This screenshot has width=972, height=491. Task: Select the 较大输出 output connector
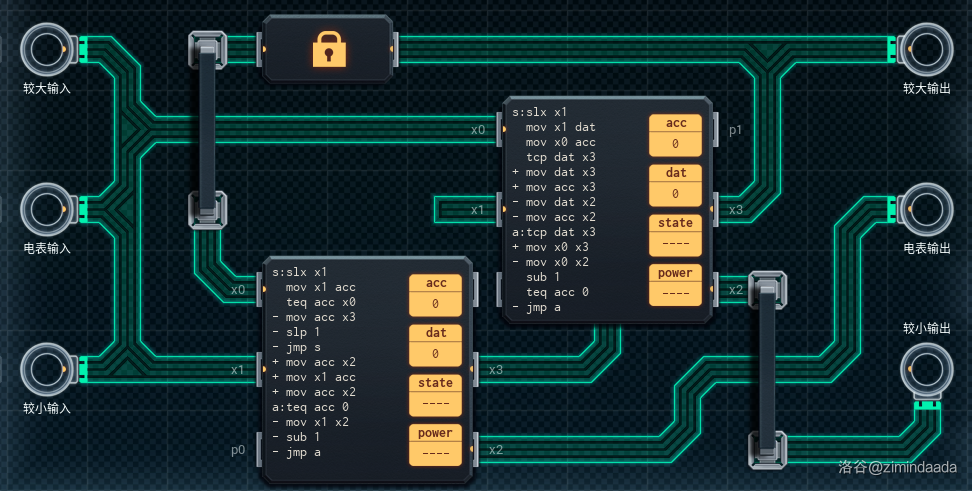click(x=926, y=48)
